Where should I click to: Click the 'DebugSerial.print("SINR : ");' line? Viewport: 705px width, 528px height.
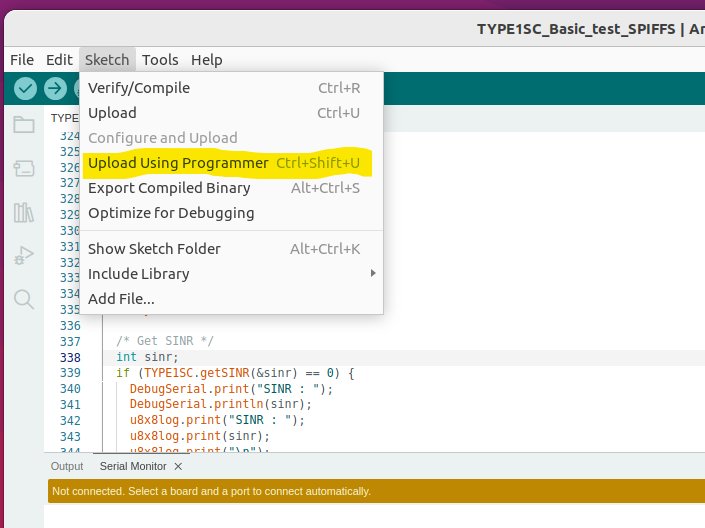point(232,389)
